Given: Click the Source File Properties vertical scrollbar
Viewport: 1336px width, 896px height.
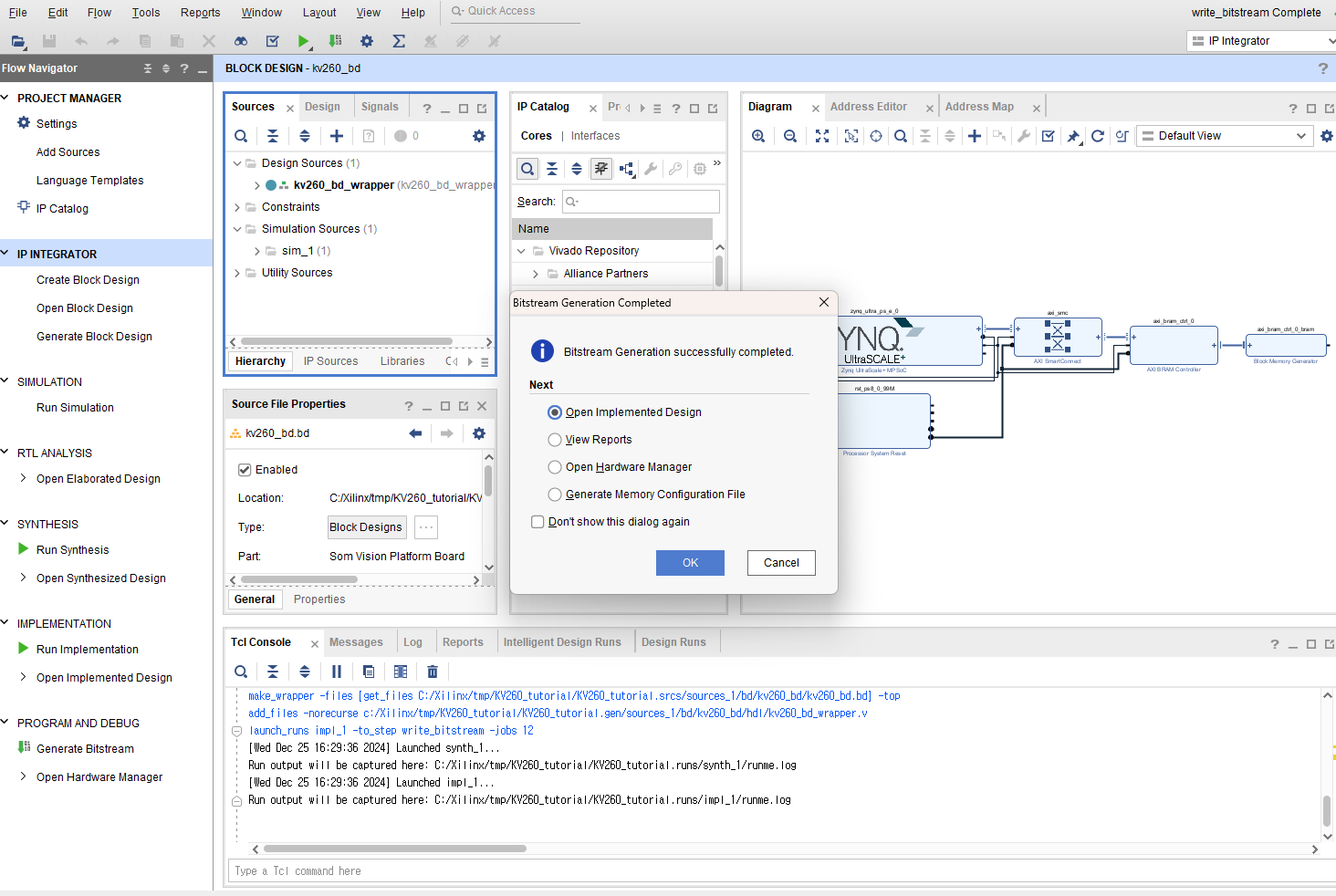Looking at the screenshot, I should click(x=488, y=481).
